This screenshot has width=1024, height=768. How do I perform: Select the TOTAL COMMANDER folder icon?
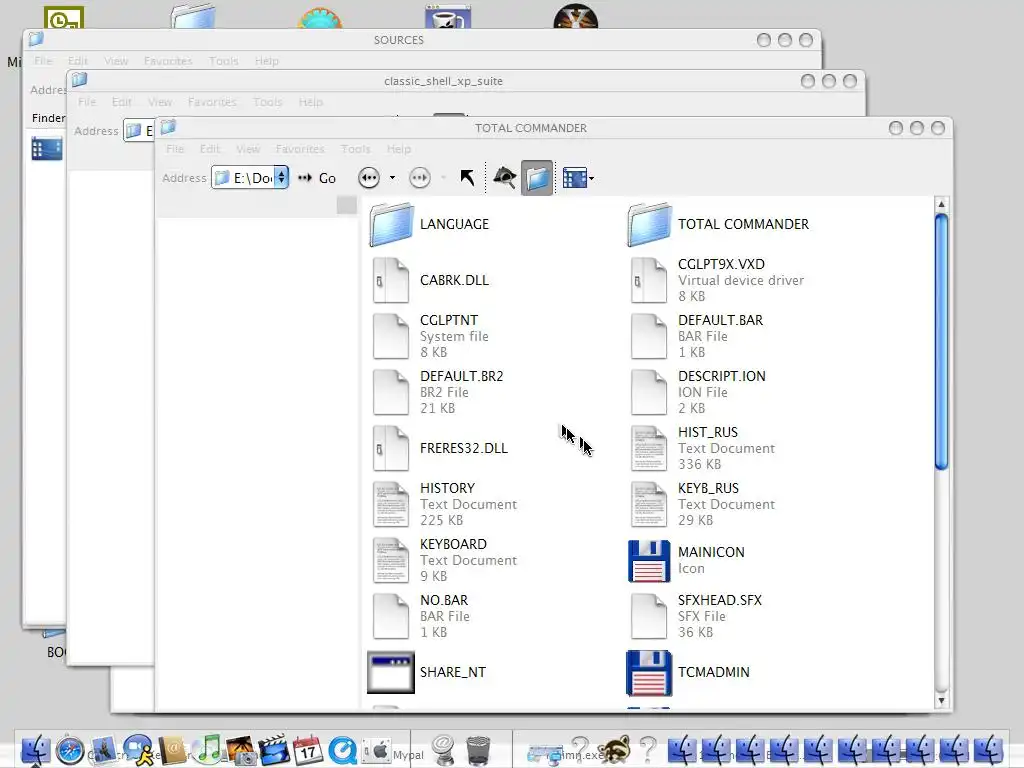click(x=649, y=224)
